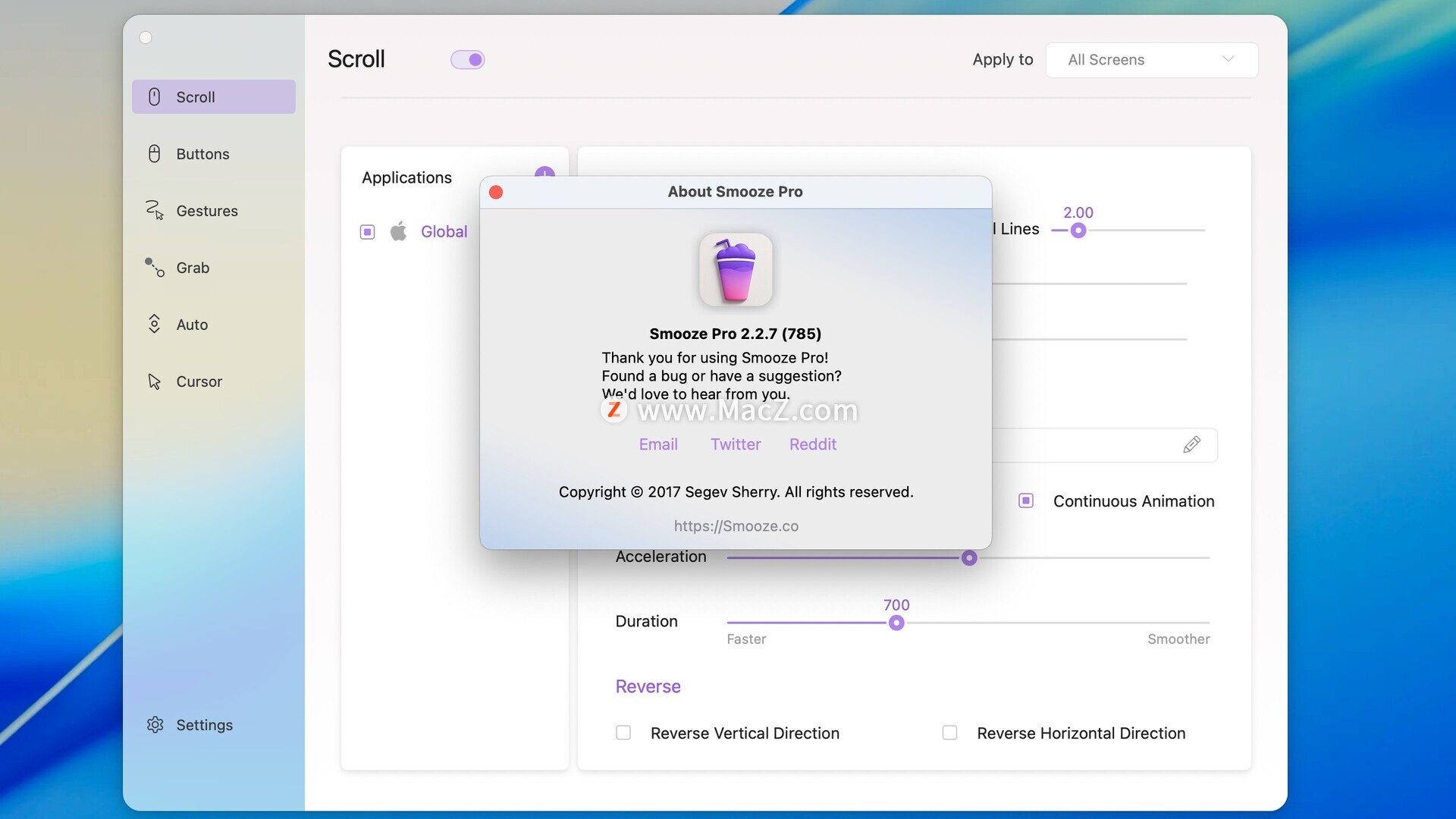Click the Smoother label under Duration
The image size is (1456, 819).
coord(1178,639)
